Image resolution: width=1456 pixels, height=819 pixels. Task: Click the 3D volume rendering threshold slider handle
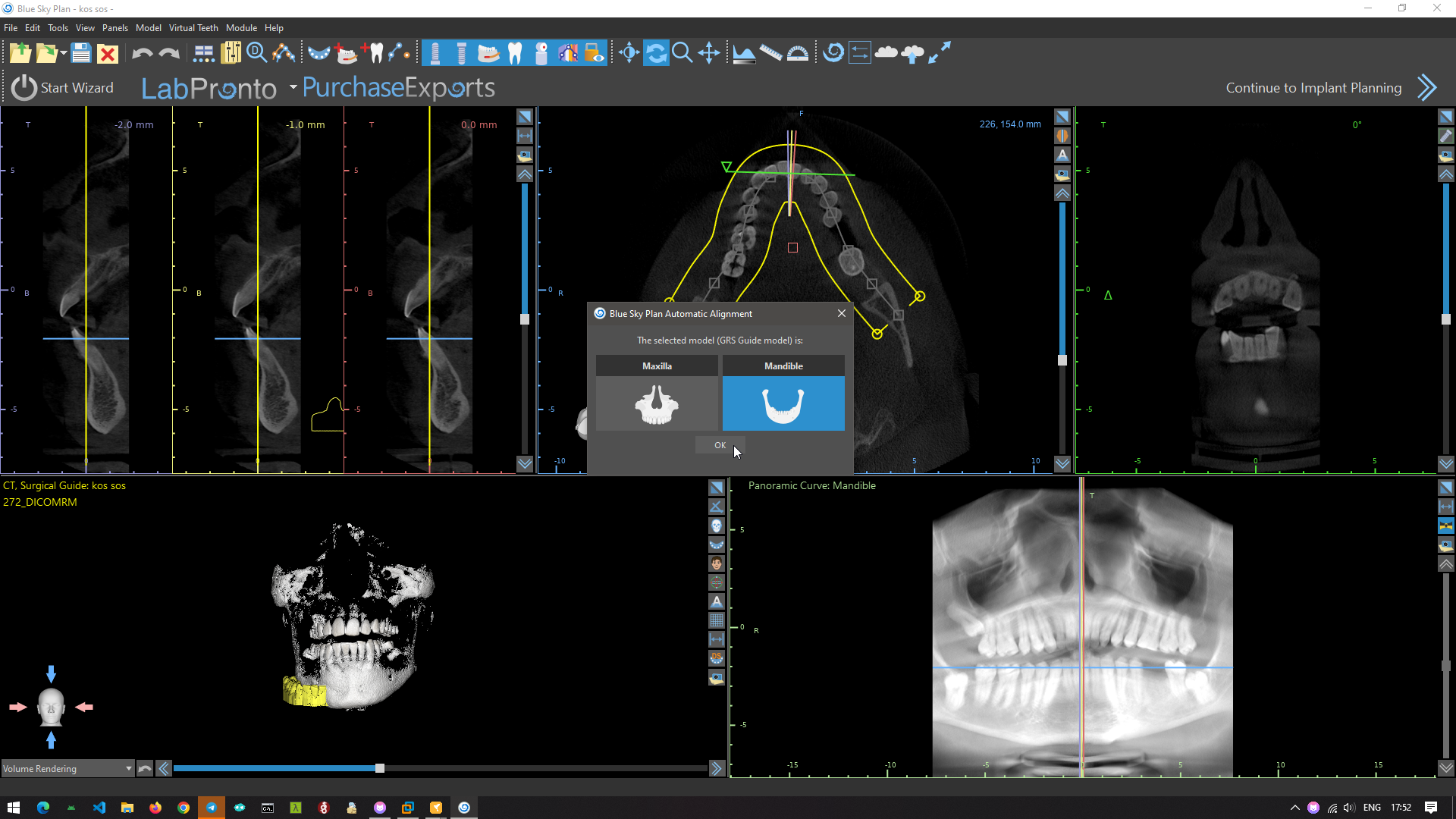click(380, 768)
